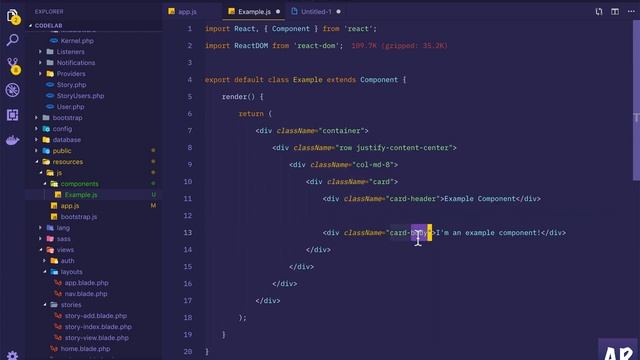
Task: Open the Docker view in activity bar
Action: tap(13, 140)
